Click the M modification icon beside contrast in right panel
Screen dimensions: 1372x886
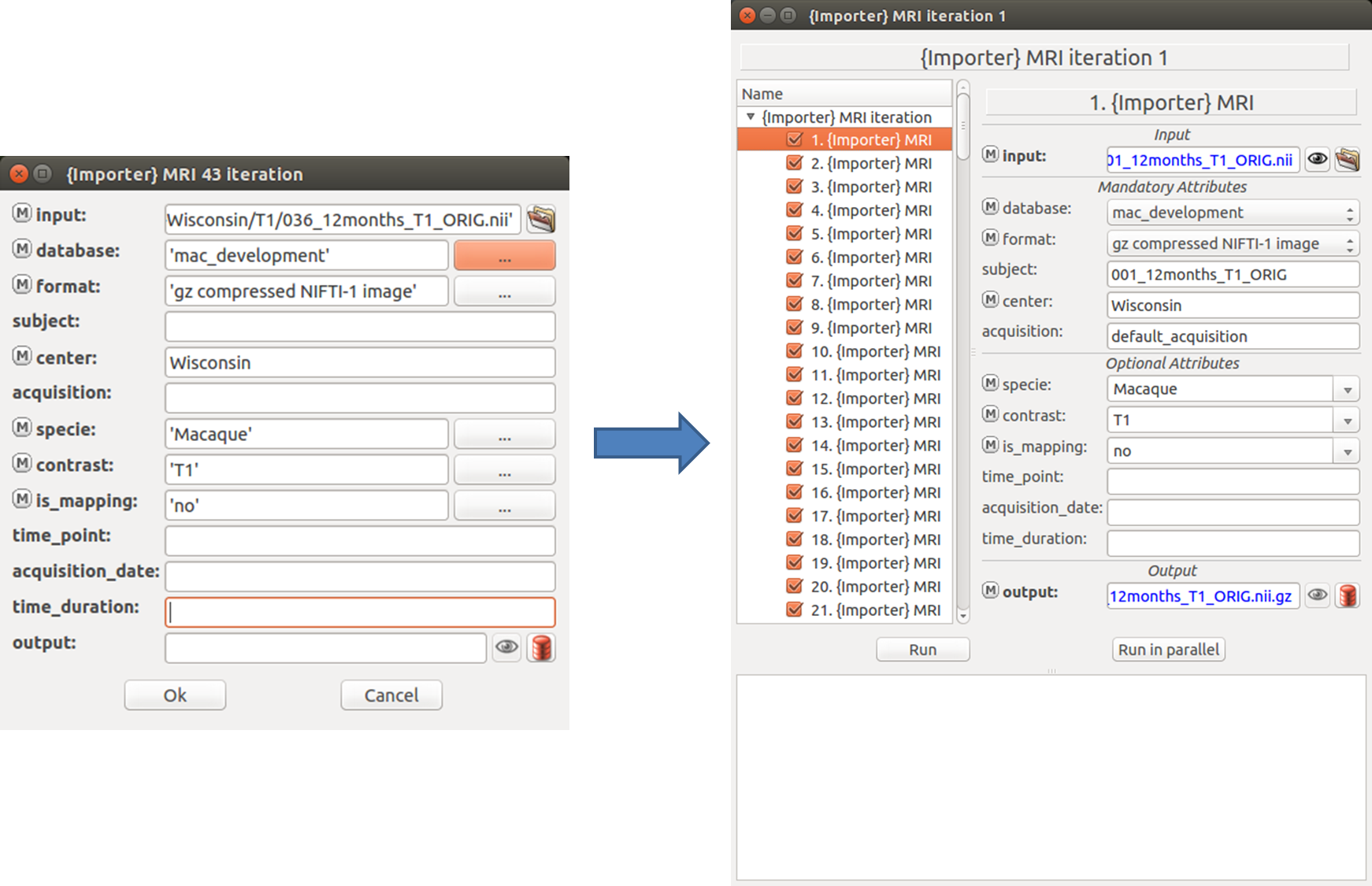point(990,414)
